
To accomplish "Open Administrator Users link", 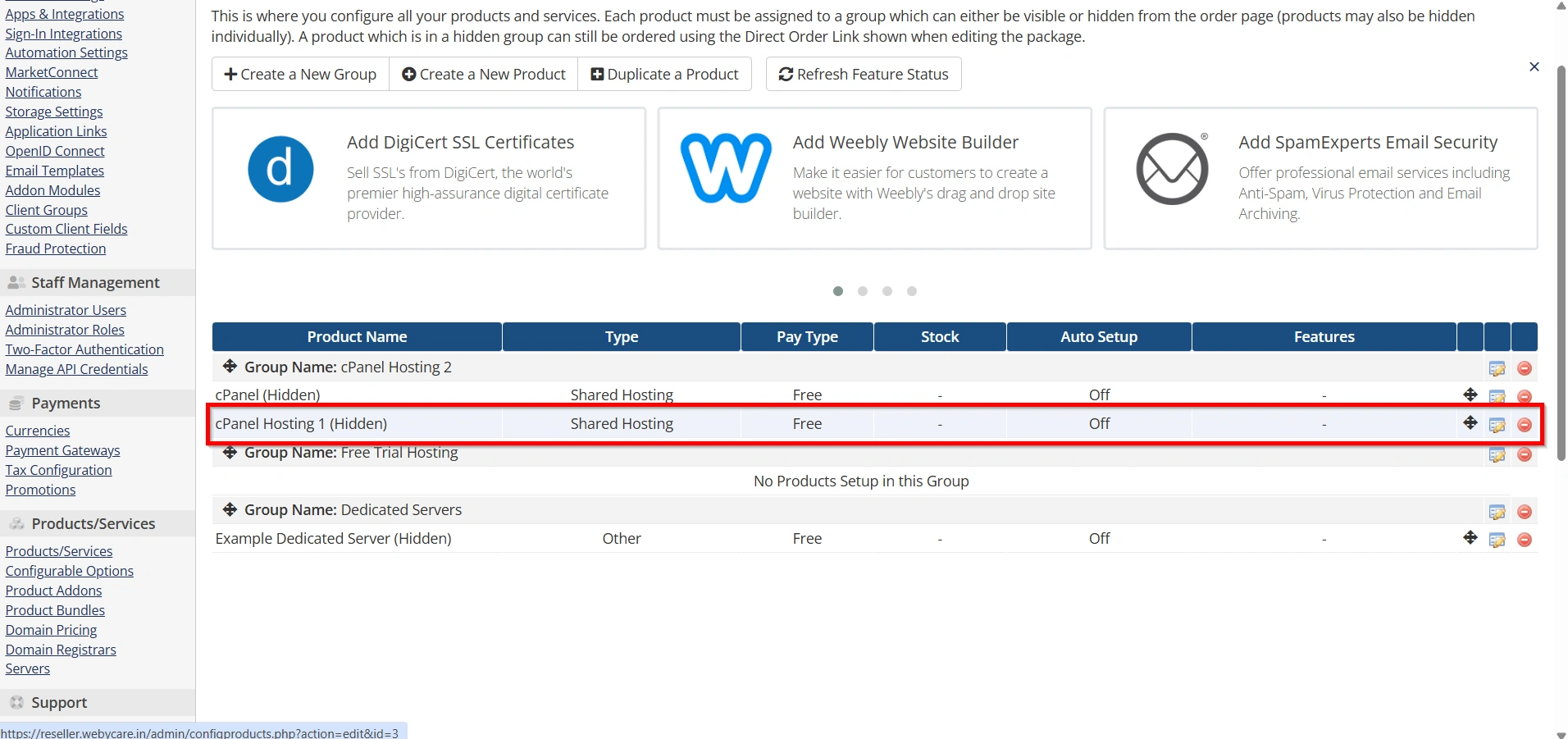I will coord(66,310).
